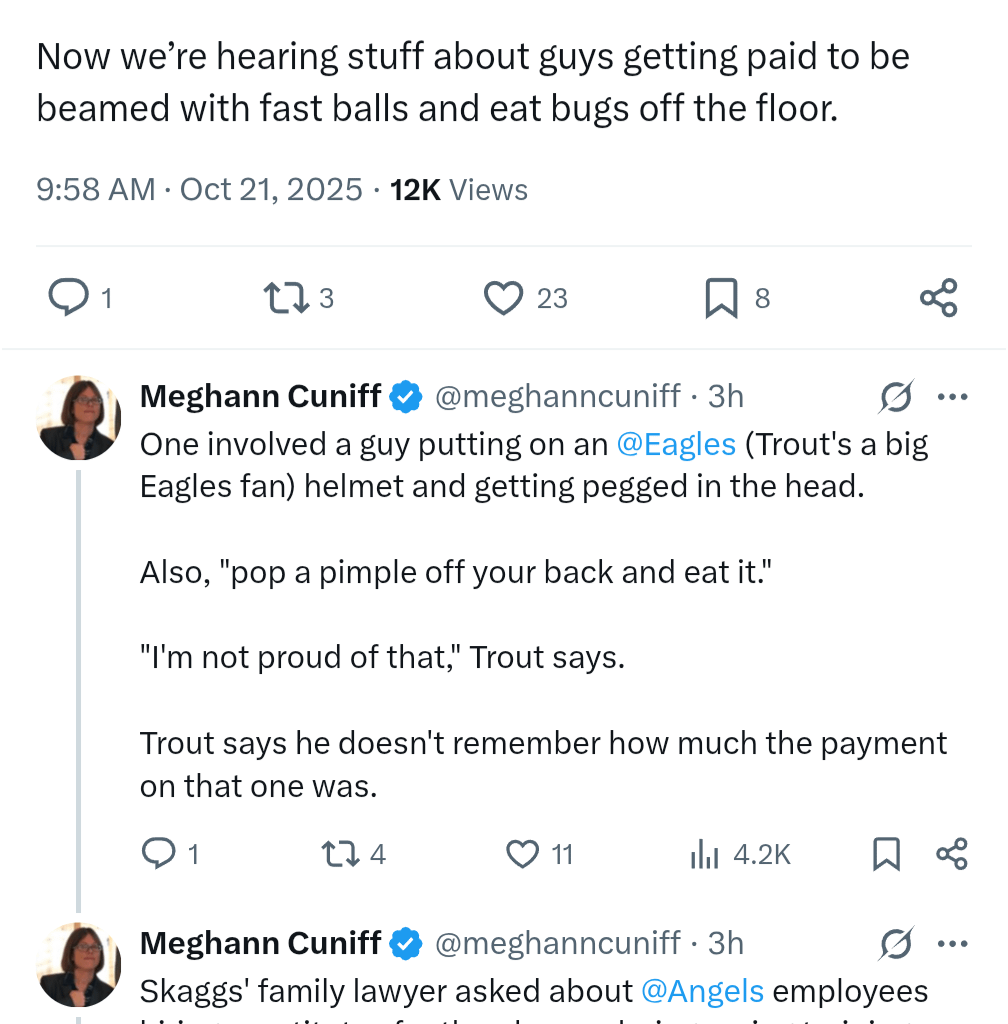View Meghann Cuniff's profile name

(260, 396)
